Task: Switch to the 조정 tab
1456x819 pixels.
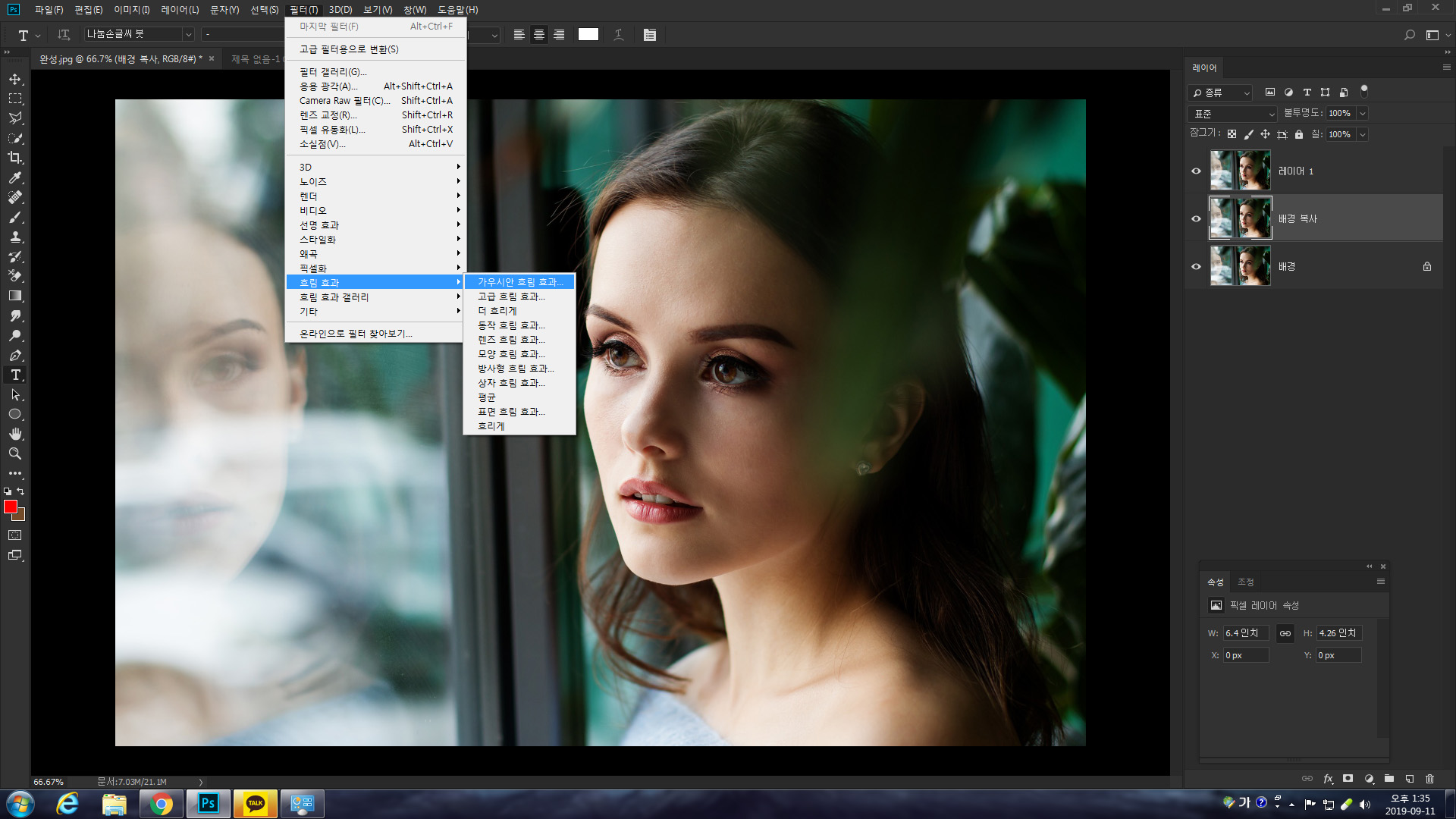Action: 1245,582
